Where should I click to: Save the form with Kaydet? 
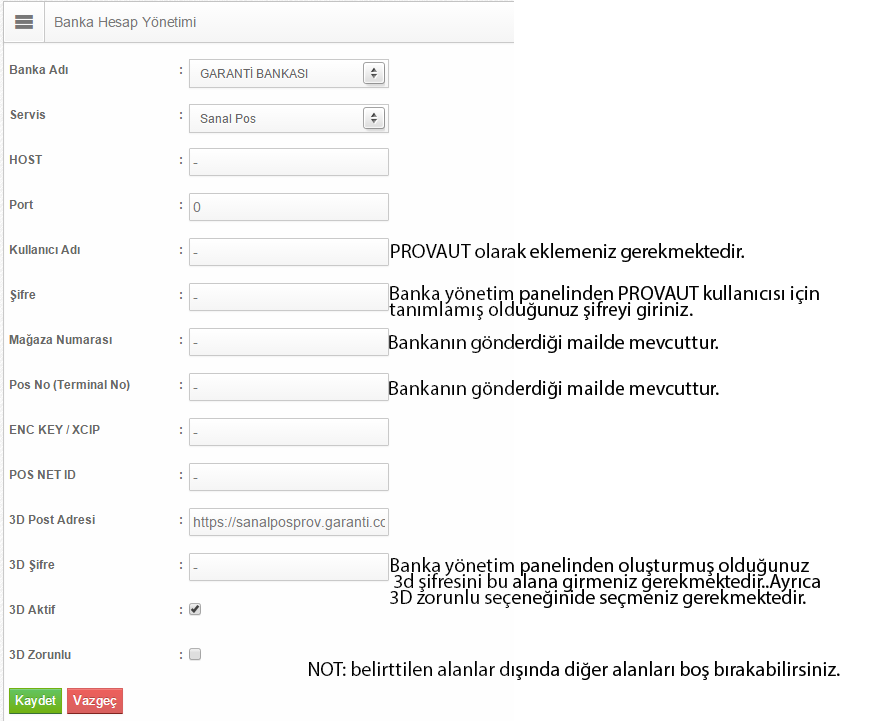pyautogui.click(x=35, y=701)
